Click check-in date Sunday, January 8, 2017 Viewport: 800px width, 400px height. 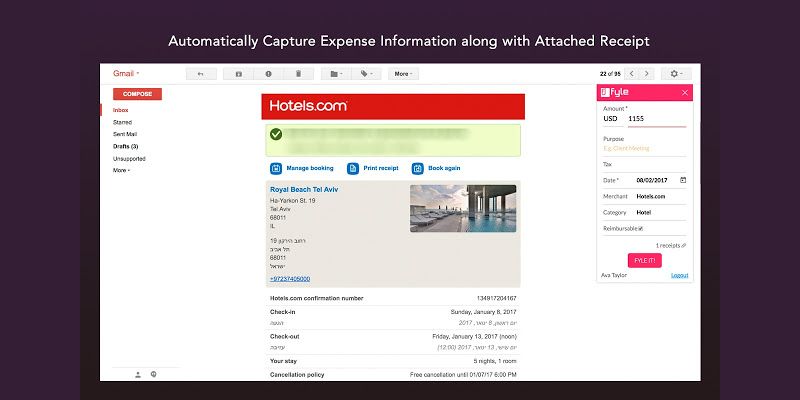tap(484, 312)
